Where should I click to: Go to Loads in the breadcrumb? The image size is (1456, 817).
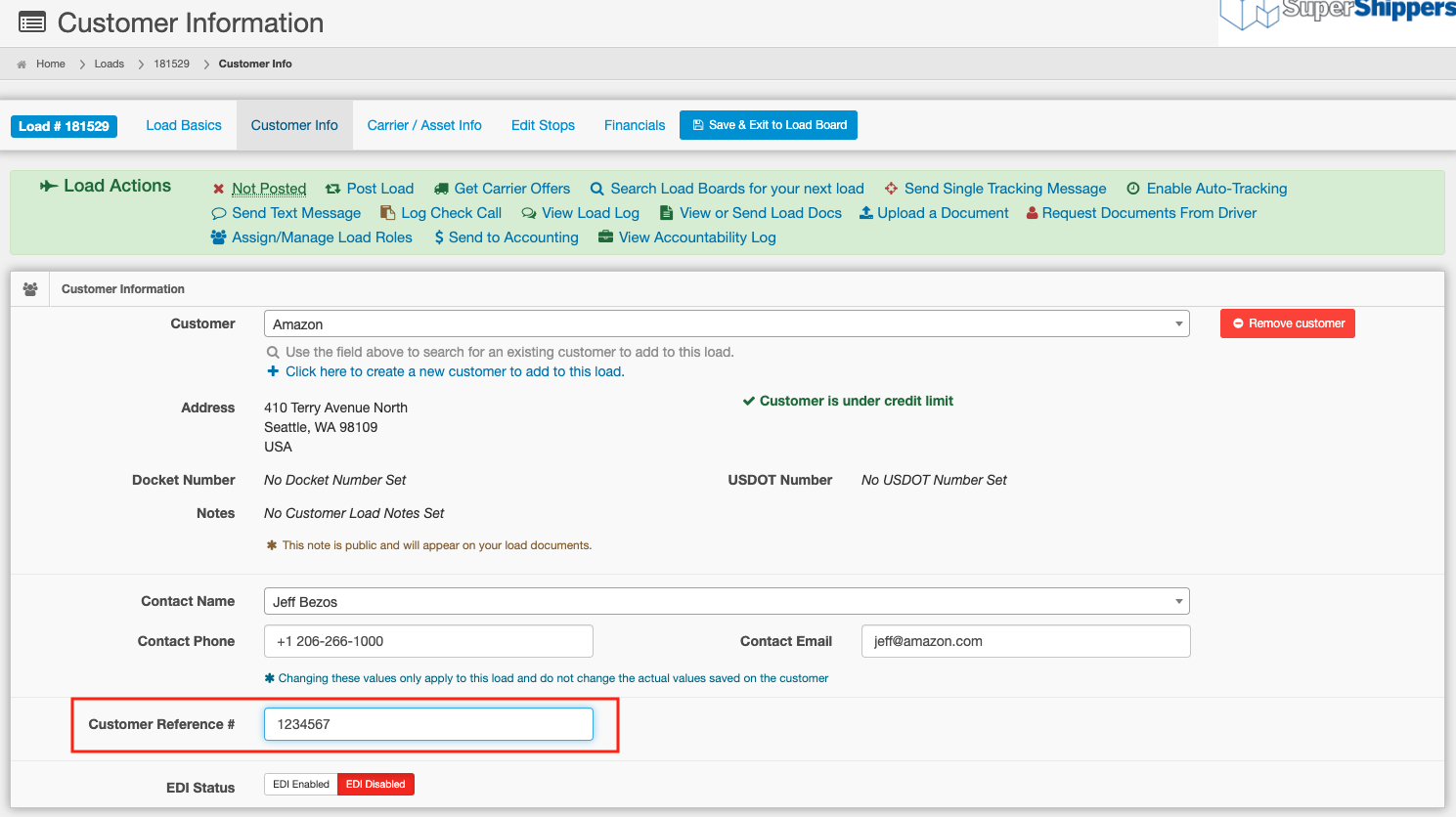tap(110, 64)
